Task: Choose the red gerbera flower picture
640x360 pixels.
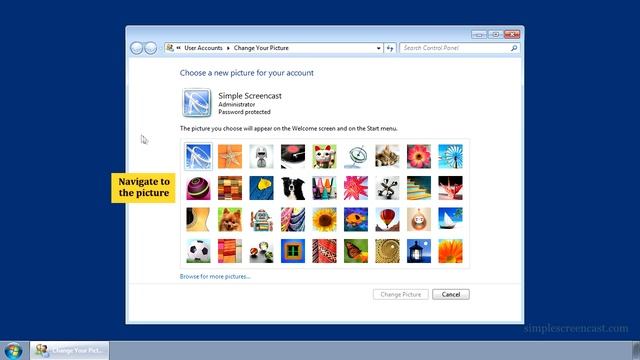Action: tap(419, 156)
